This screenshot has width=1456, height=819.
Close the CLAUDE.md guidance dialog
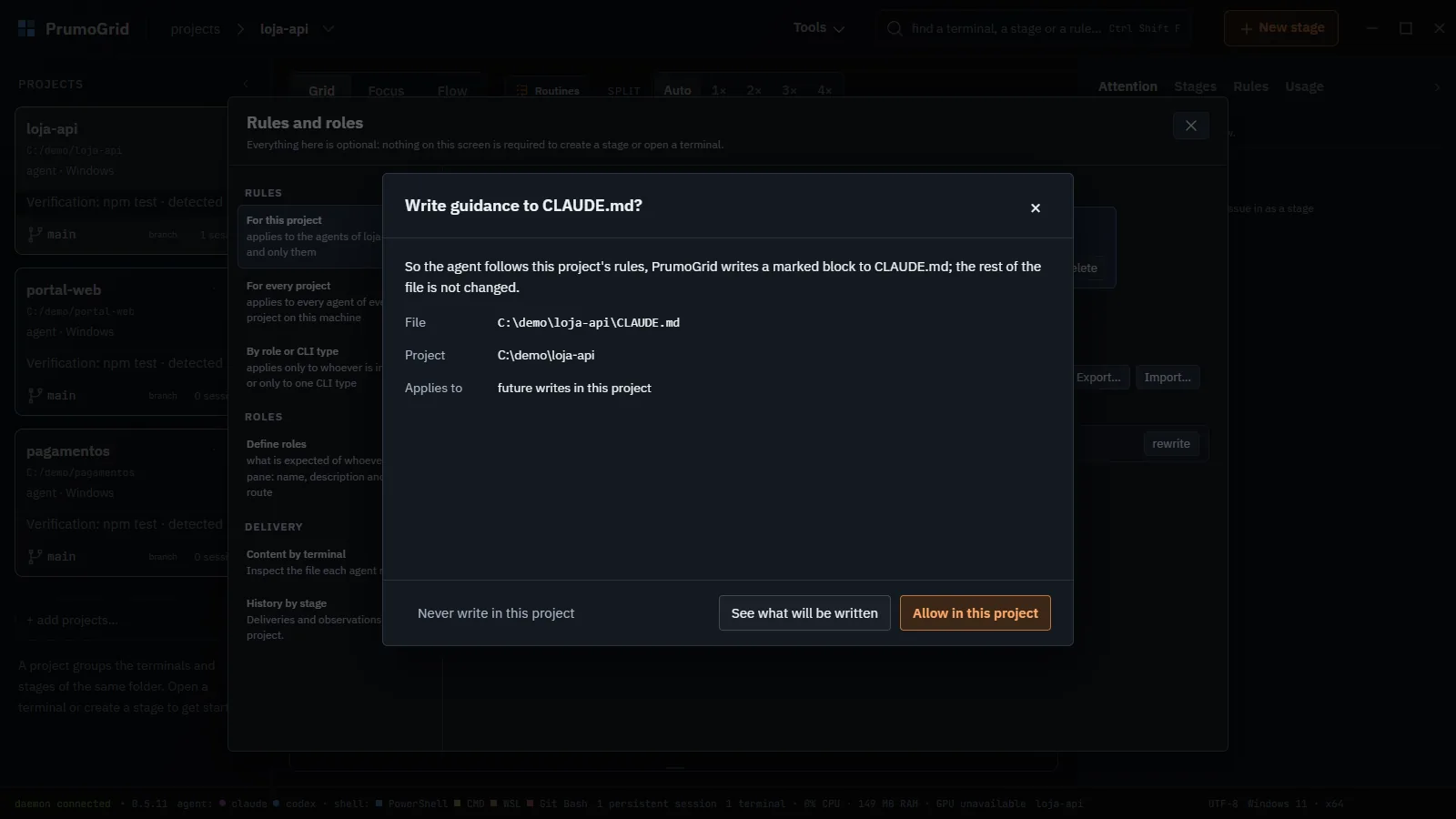(x=1035, y=208)
